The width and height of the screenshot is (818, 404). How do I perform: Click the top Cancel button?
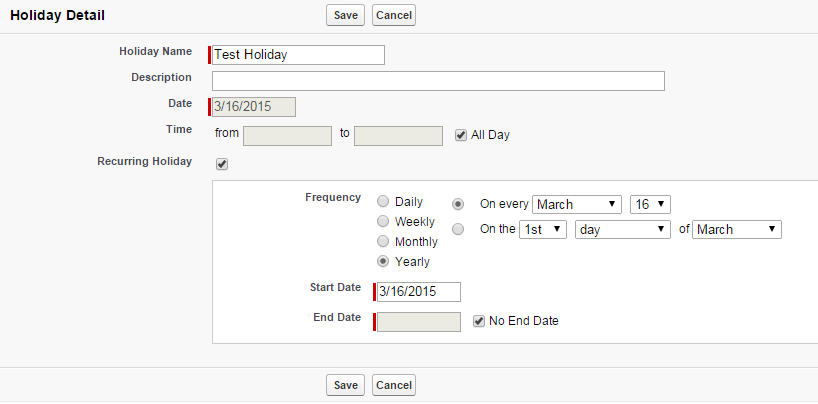click(x=394, y=15)
